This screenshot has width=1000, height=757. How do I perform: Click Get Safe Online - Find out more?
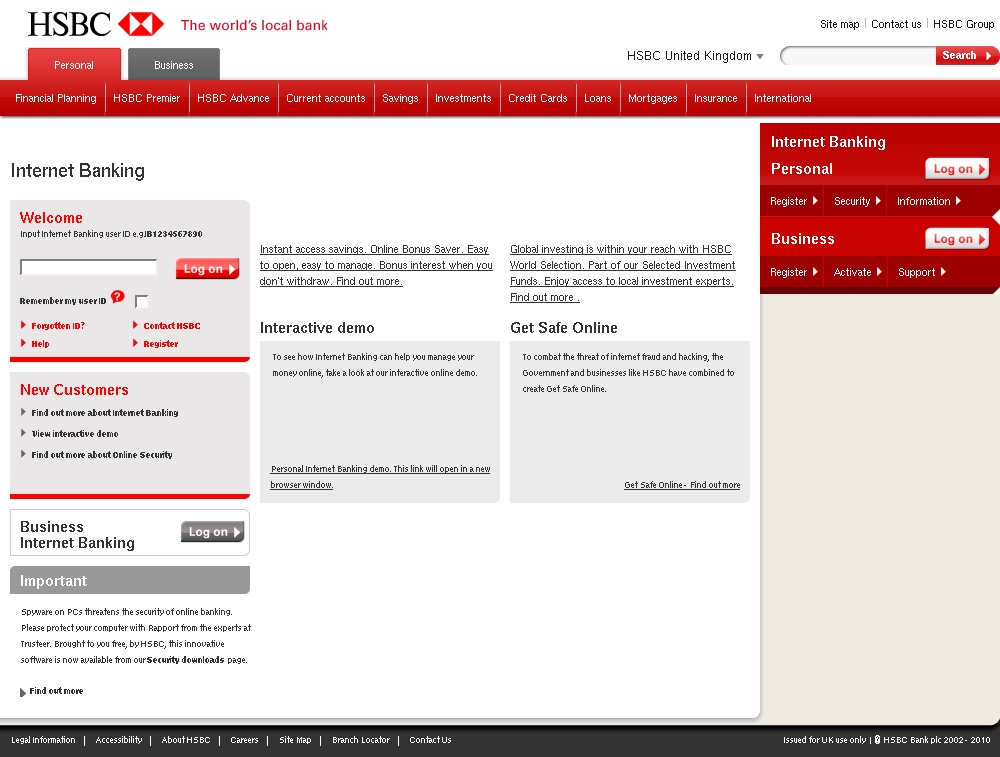[x=682, y=485]
